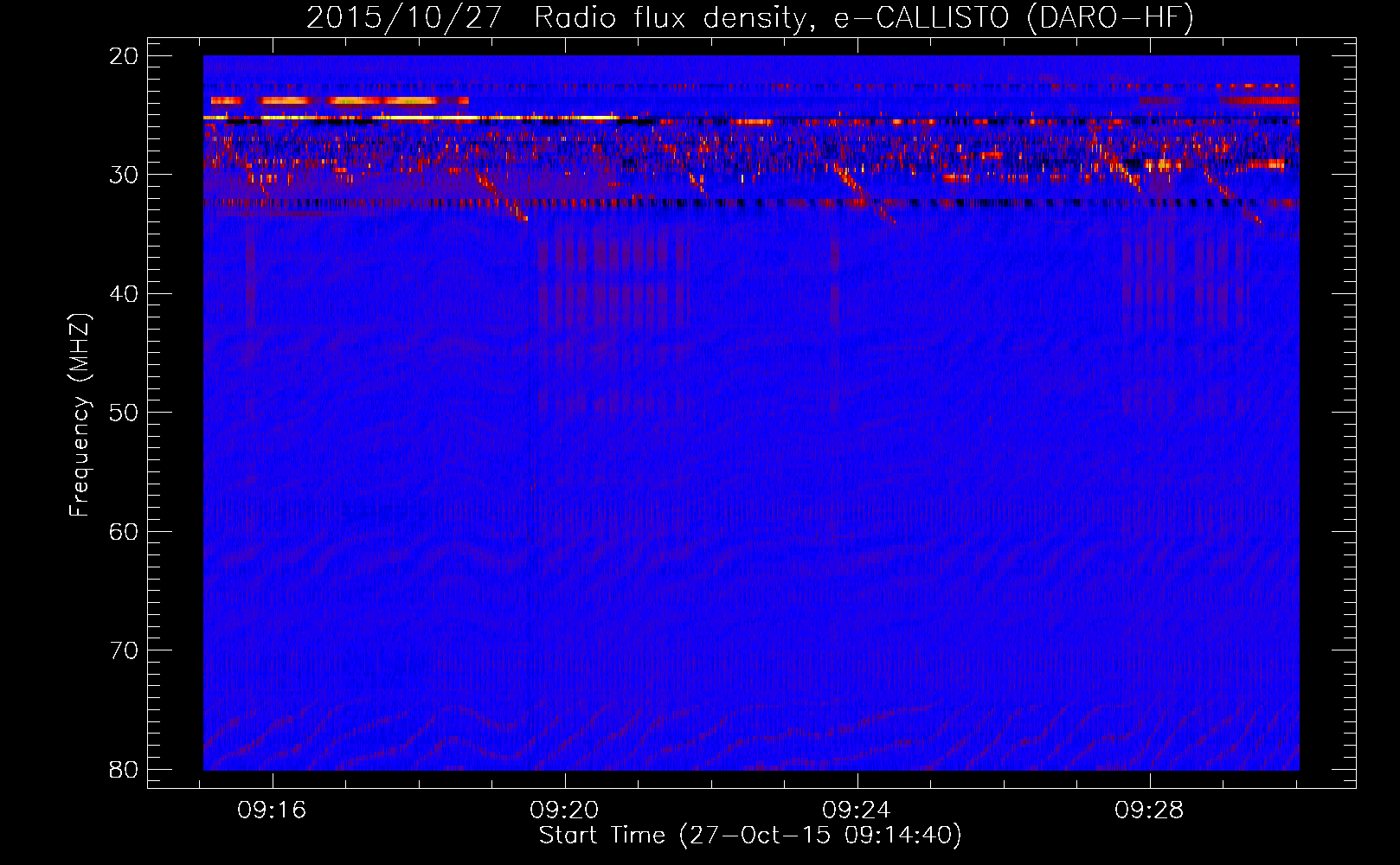Select the "Frequency (MHZ)" y-axis label
The width and height of the screenshot is (1400, 865).
[x=80, y=414]
